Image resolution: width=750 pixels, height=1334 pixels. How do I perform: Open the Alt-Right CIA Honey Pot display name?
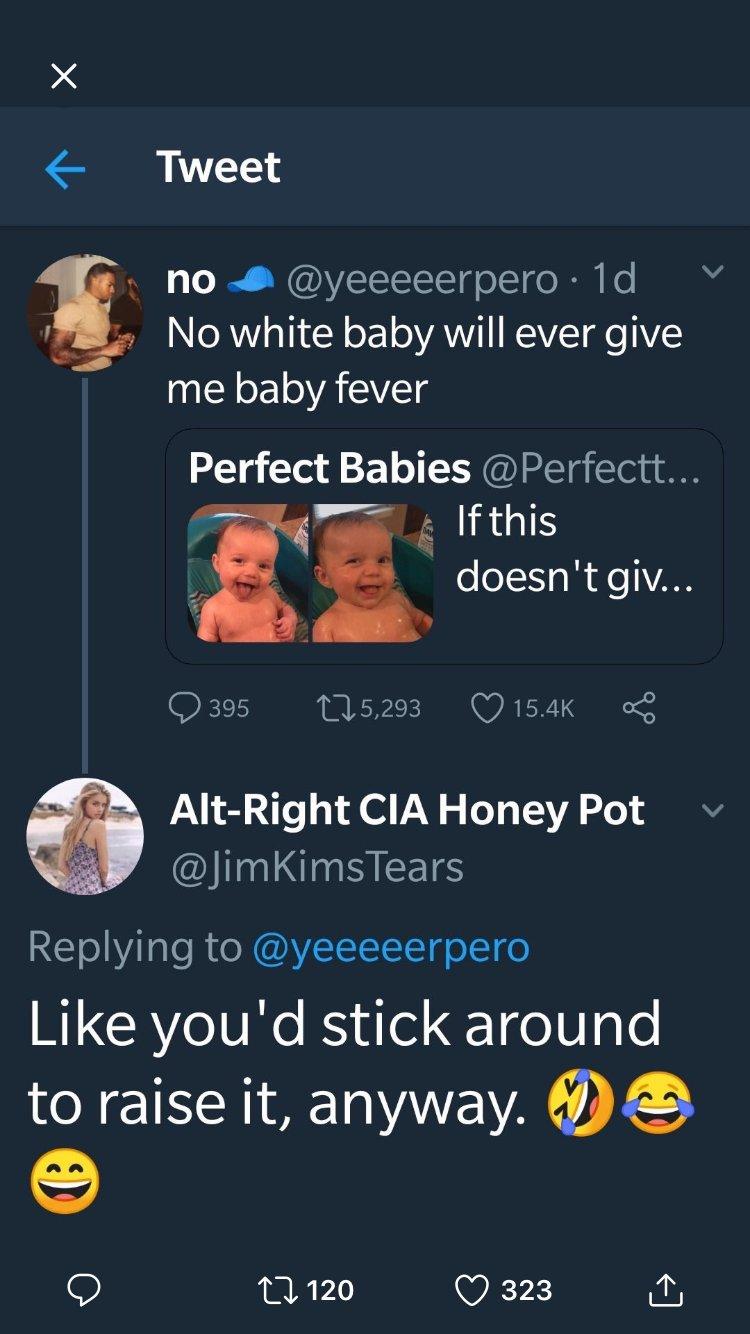(407, 810)
